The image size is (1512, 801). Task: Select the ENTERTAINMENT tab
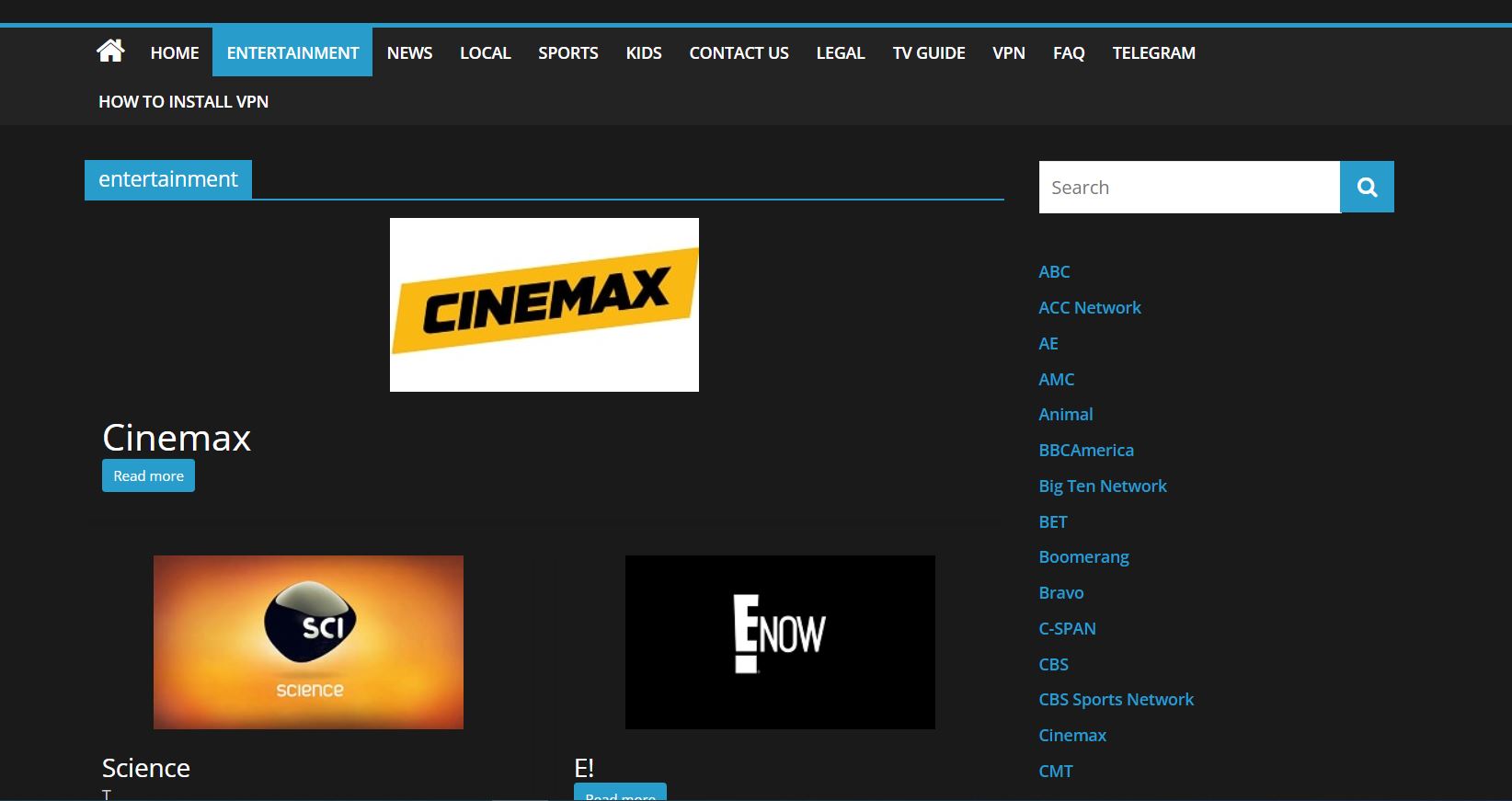point(292,52)
